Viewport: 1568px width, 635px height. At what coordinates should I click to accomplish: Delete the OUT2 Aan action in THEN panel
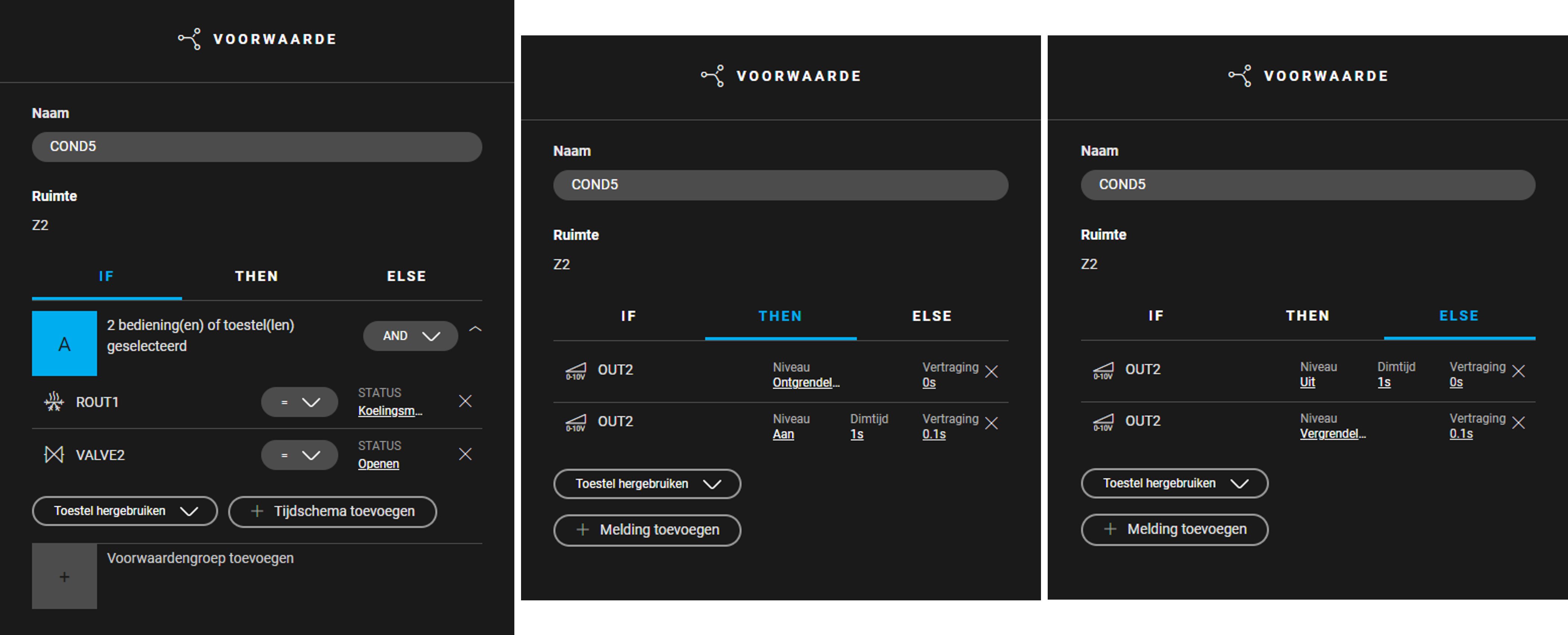tap(991, 423)
